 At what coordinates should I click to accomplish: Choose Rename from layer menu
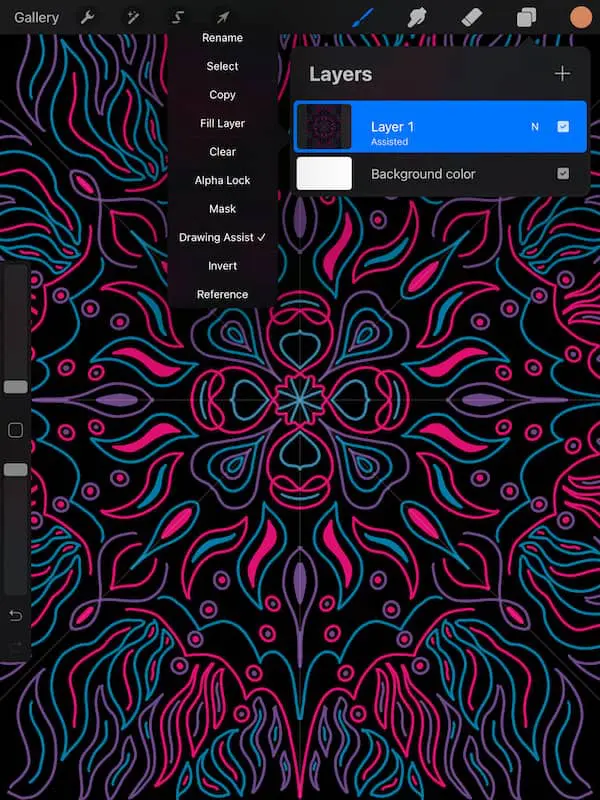pos(222,38)
